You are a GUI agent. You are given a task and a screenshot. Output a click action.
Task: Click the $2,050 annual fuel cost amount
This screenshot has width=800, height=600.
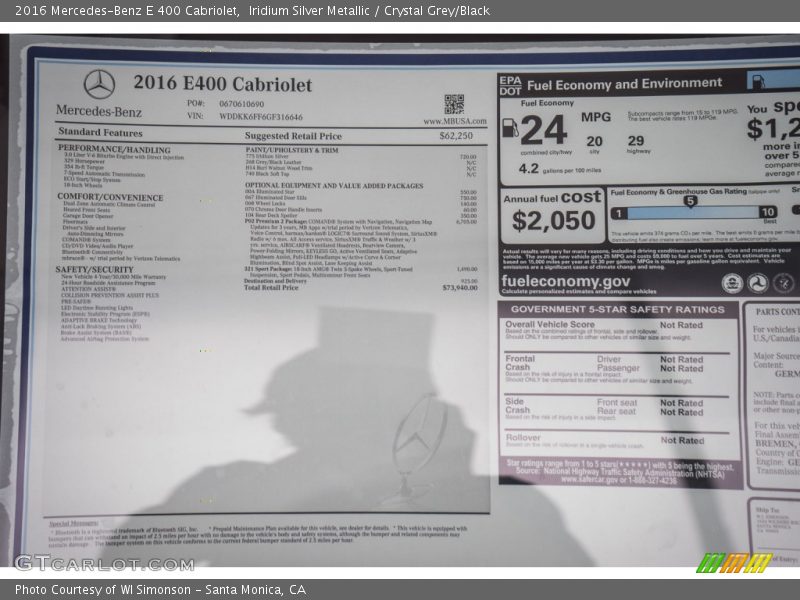point(554,220)
